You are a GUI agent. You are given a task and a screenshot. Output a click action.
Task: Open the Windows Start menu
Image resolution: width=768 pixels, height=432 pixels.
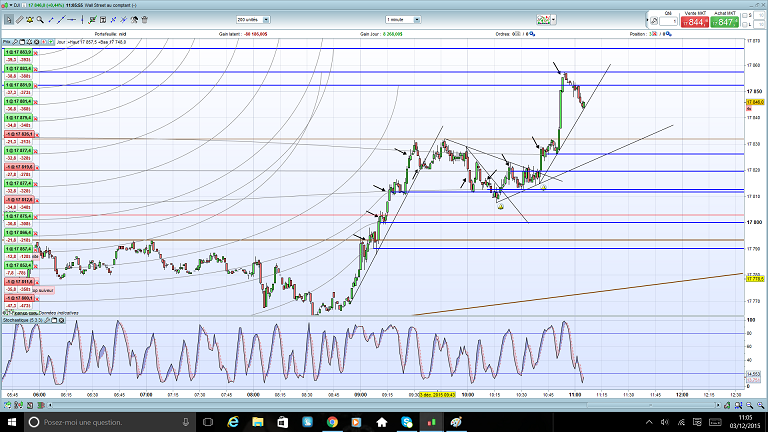coord(12,422)
